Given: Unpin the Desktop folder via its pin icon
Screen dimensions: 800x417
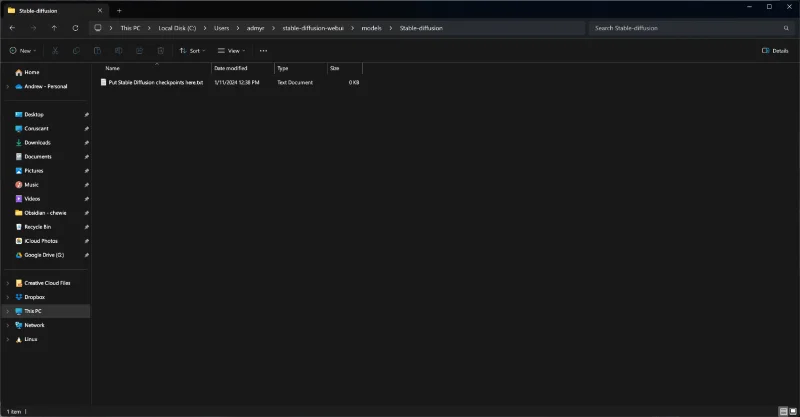Looking at the screenshot, I should (x=87, y=115).
